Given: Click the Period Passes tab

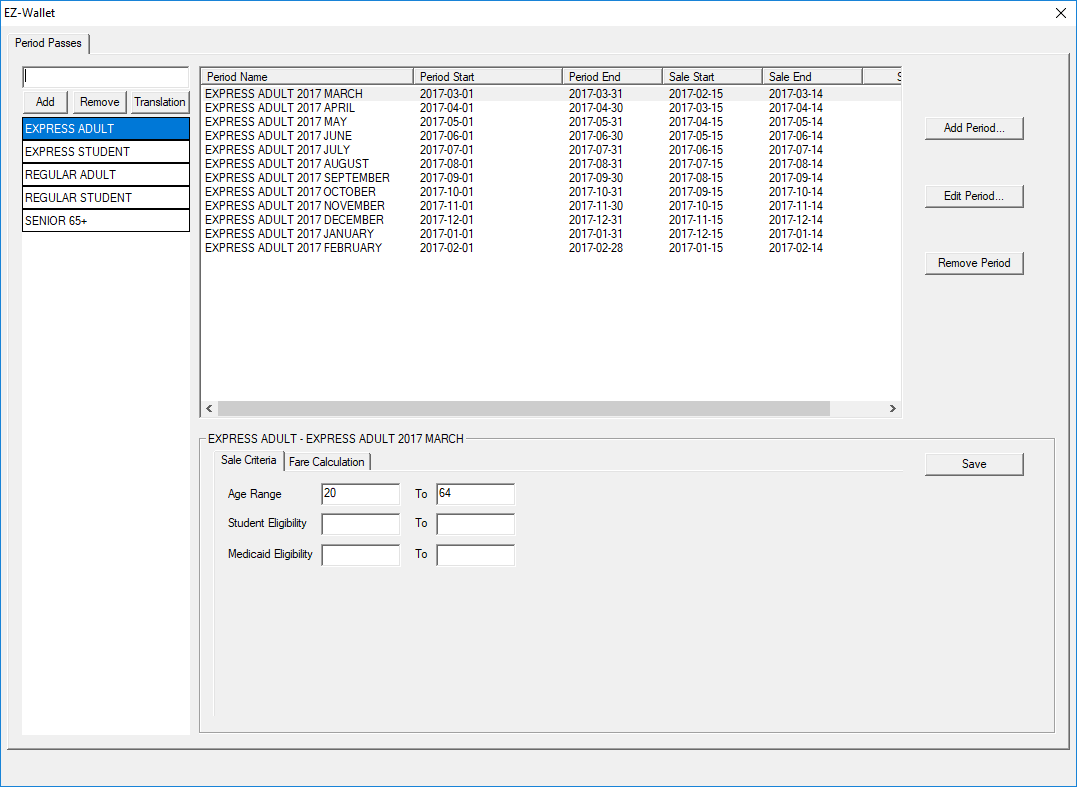Looking at the screenshot, I should pyautogui.click(x=48, y=43).
